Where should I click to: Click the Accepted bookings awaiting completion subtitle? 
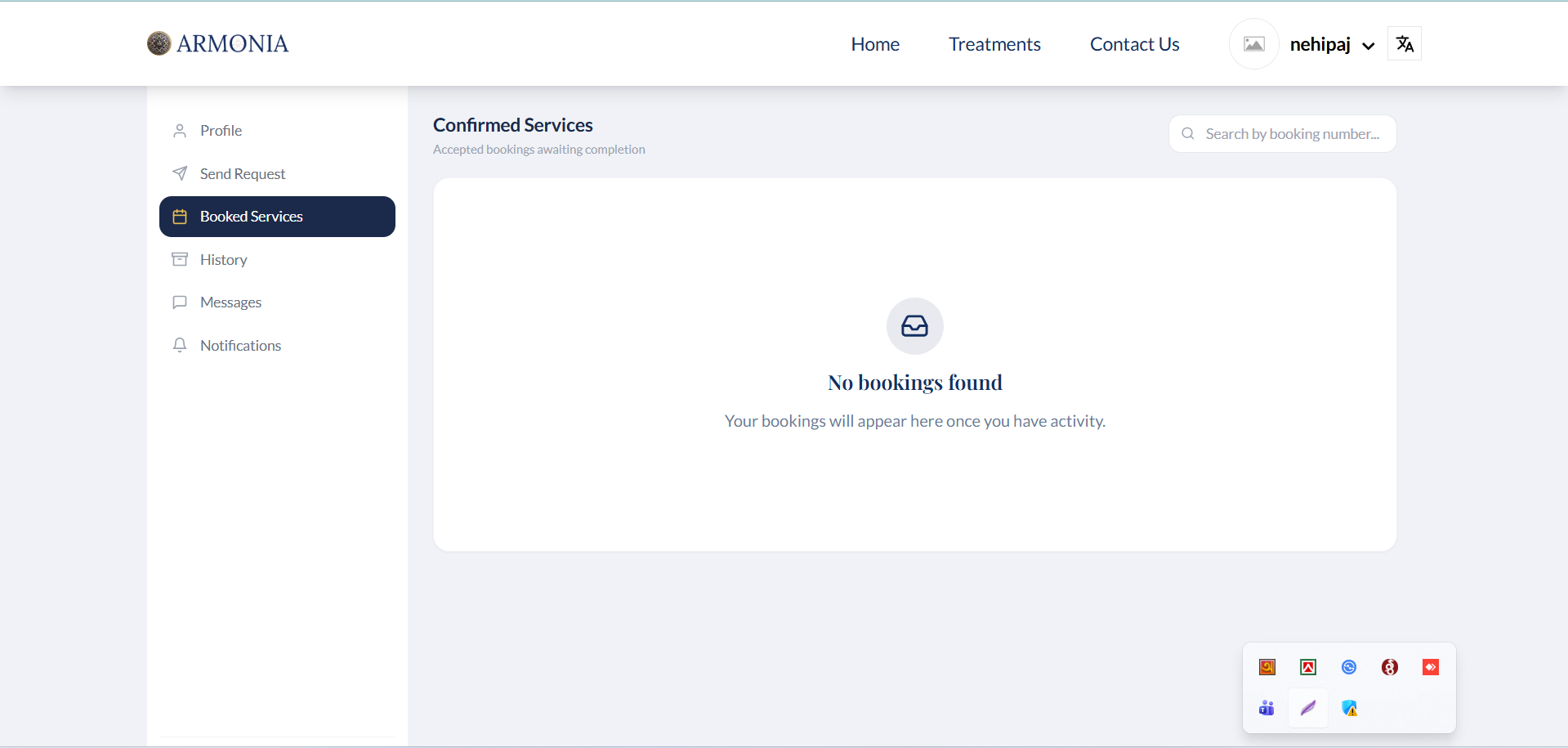[x=539, y=150]
